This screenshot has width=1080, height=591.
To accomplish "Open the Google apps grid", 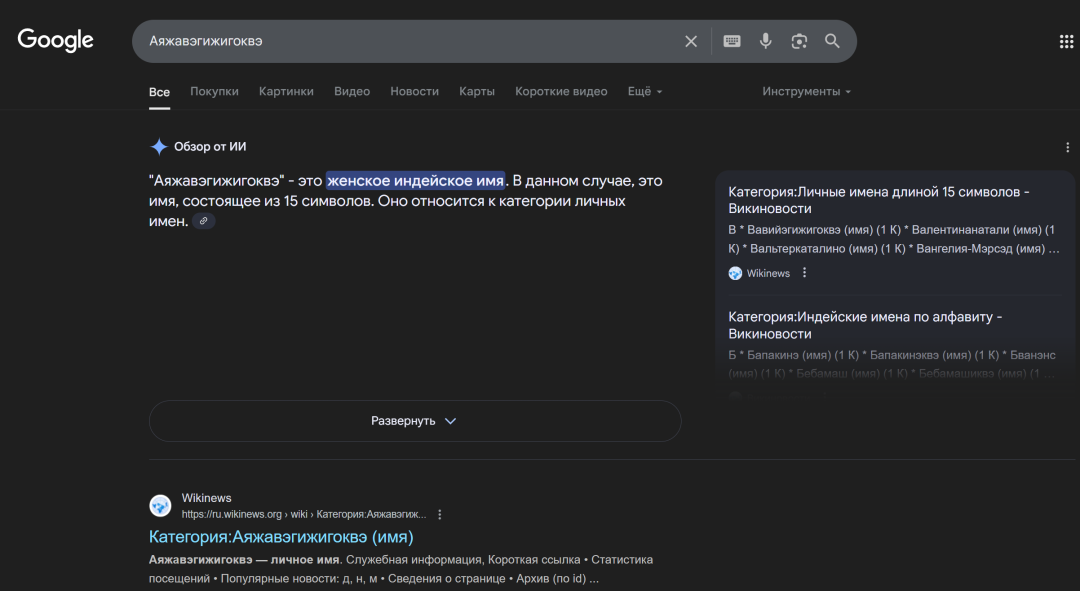I will pos(1066,41).
